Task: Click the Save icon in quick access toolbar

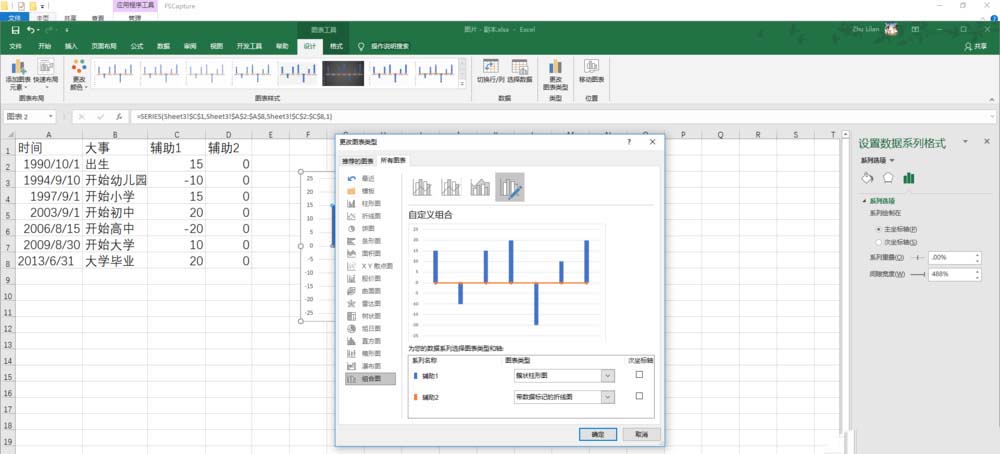Action: click(x=15, y=30)
